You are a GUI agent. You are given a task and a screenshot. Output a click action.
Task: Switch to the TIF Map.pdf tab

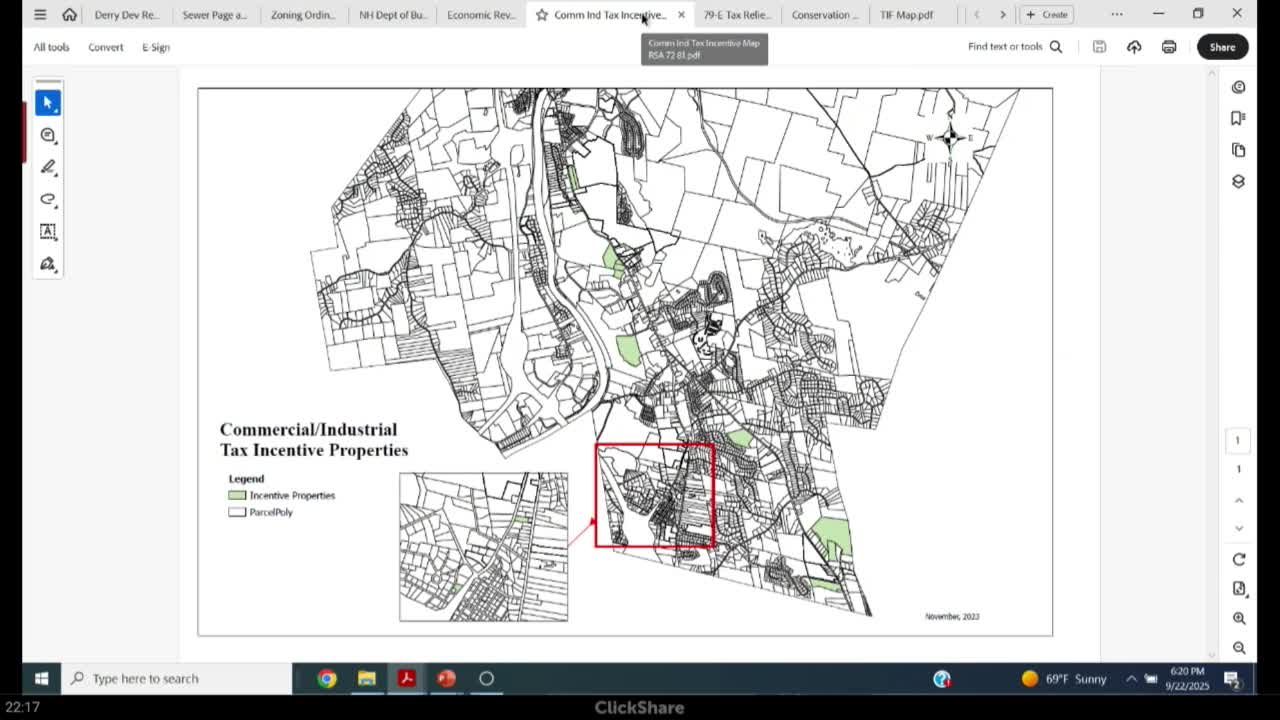(x=906, y=15)
